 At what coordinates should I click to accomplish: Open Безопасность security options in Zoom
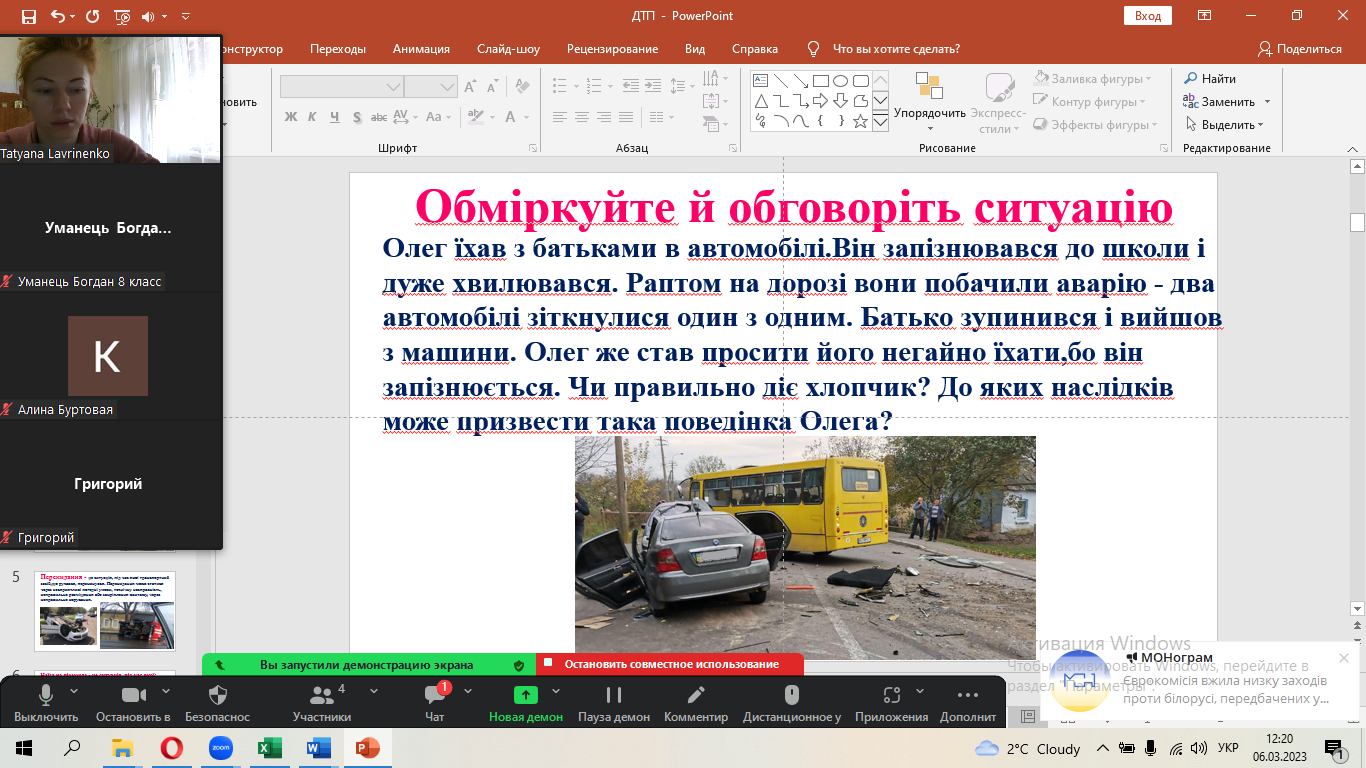pos(218,704)
